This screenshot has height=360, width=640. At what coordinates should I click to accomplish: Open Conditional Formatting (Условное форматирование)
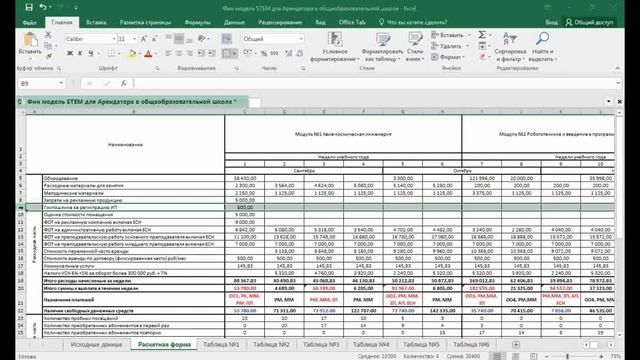(x=335, y=47)
